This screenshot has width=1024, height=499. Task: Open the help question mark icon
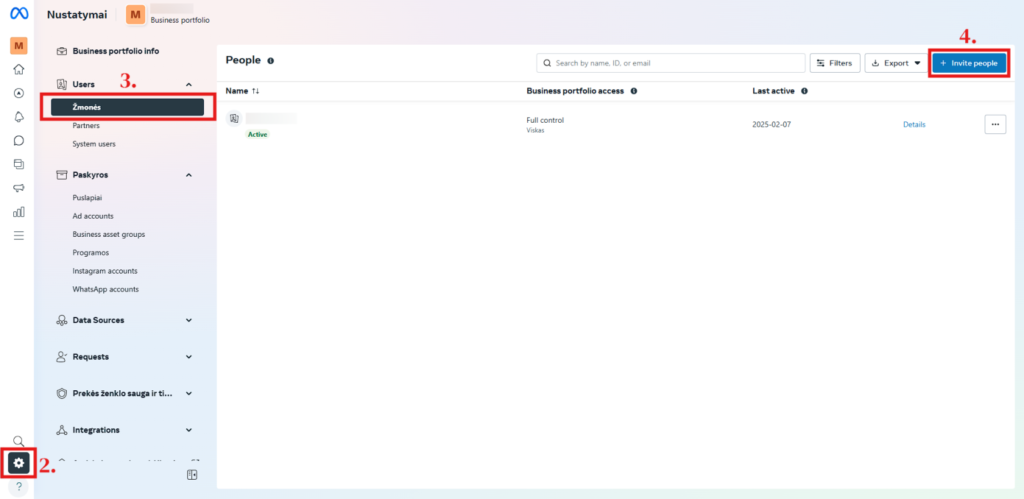tap(19, 486)
